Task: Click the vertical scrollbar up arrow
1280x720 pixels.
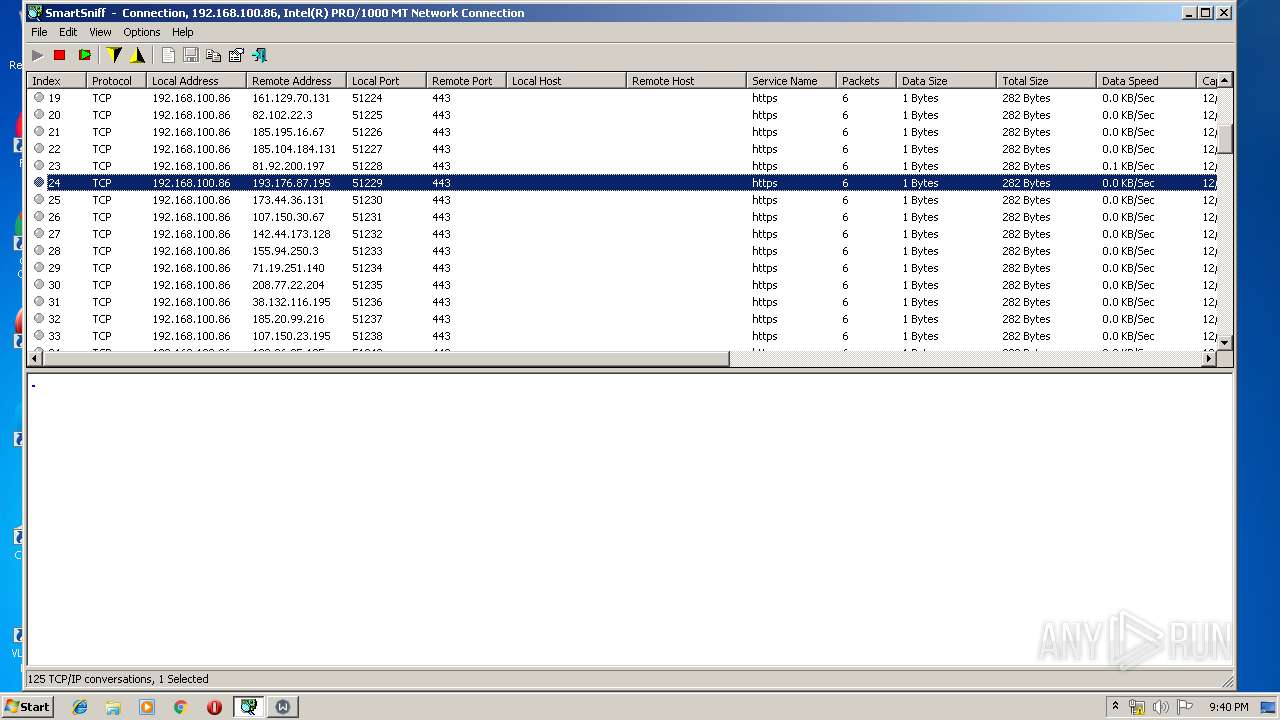Action: pyautogui.click(x=1225, y=80)
